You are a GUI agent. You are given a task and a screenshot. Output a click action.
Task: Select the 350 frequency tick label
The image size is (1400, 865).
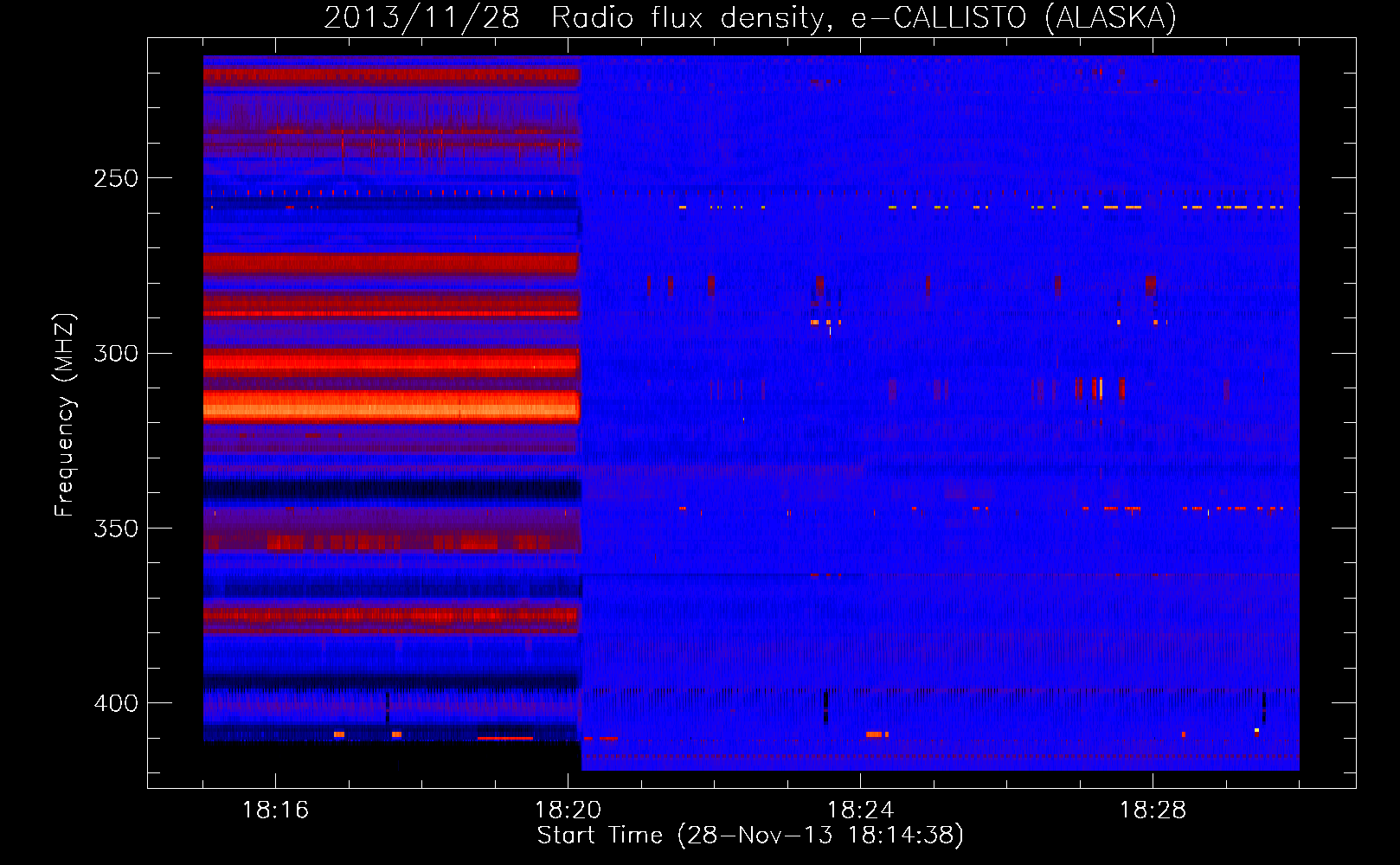click(x=116, y=528)
